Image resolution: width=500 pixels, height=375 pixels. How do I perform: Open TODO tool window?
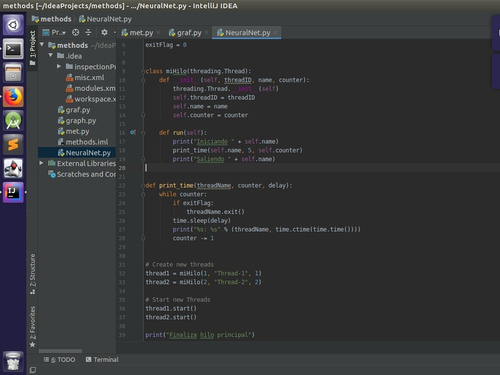click(59, 360)
